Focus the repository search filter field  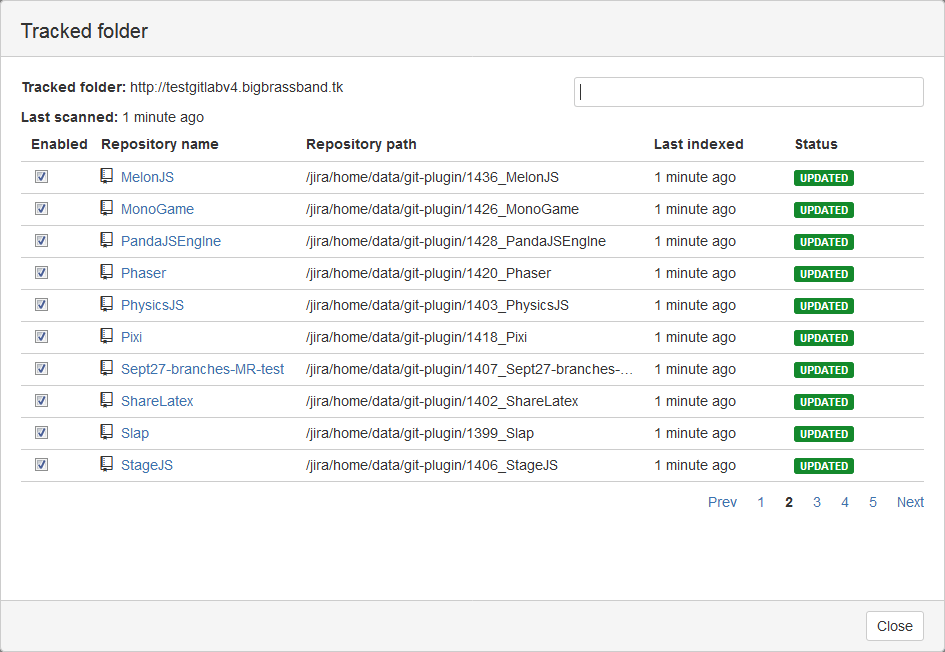point(749,92)
